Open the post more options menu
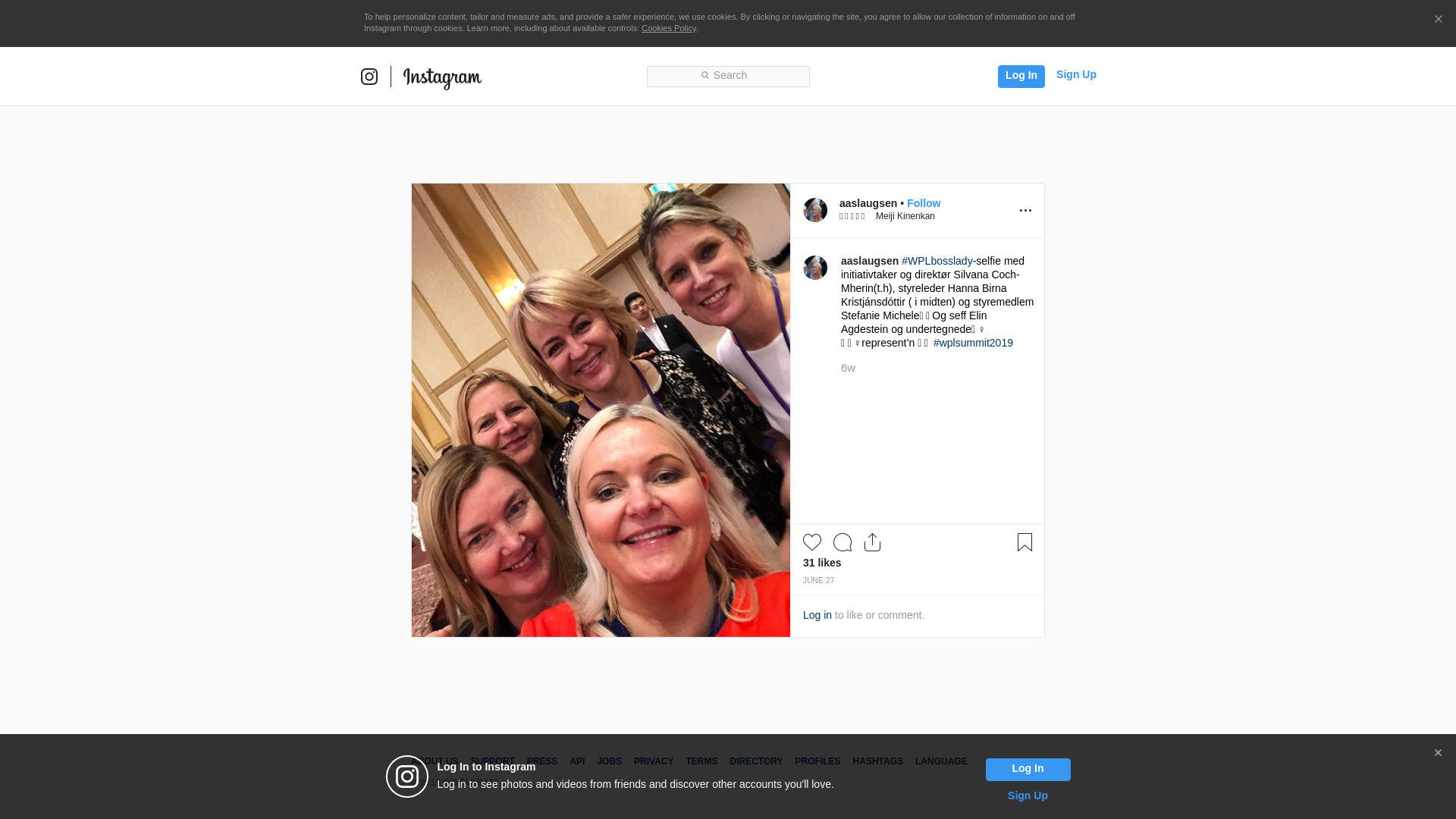The image size is (1456, 819). pyautogui.click(x=1025, y=210)
